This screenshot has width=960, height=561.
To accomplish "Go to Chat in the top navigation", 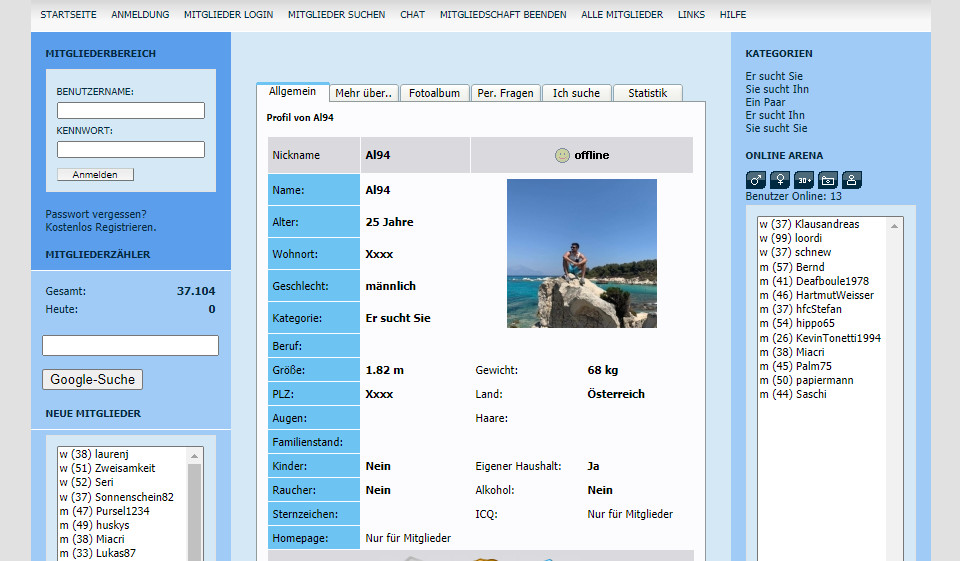I will pyautogui.click(x=412, y=15).
